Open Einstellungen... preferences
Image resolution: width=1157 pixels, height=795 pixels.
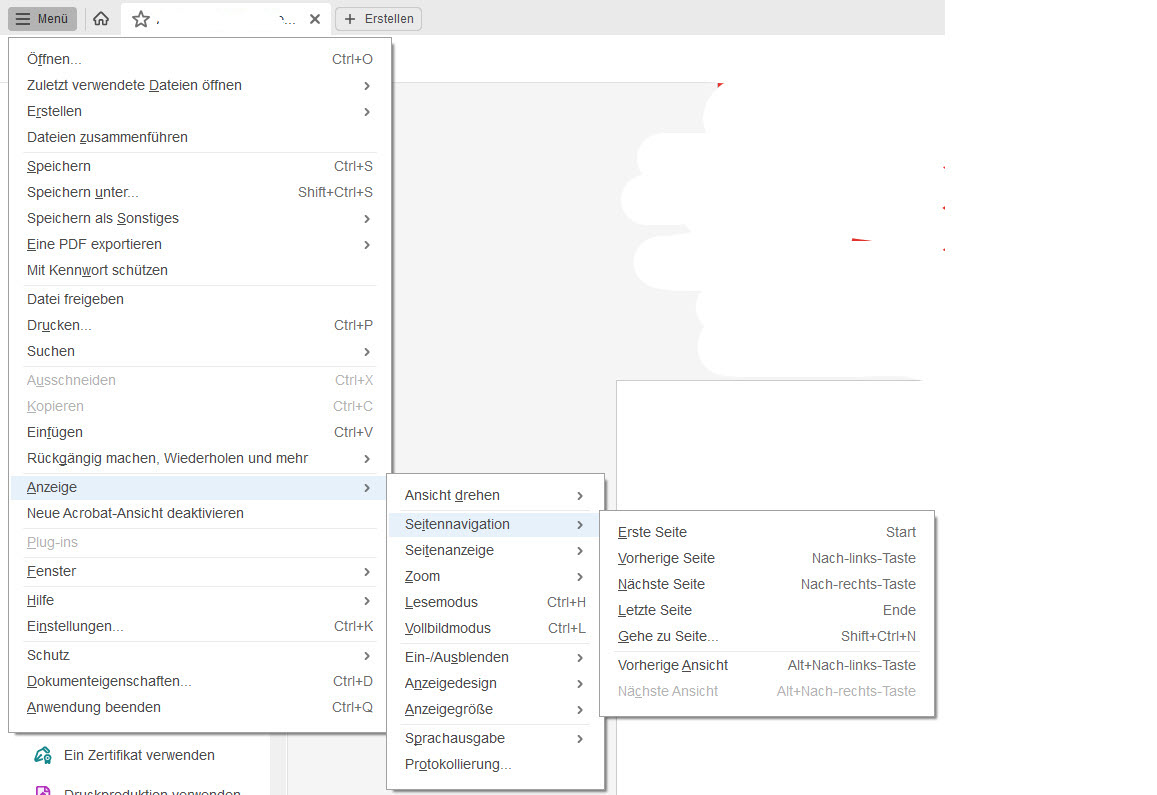(x=199, y=626)
